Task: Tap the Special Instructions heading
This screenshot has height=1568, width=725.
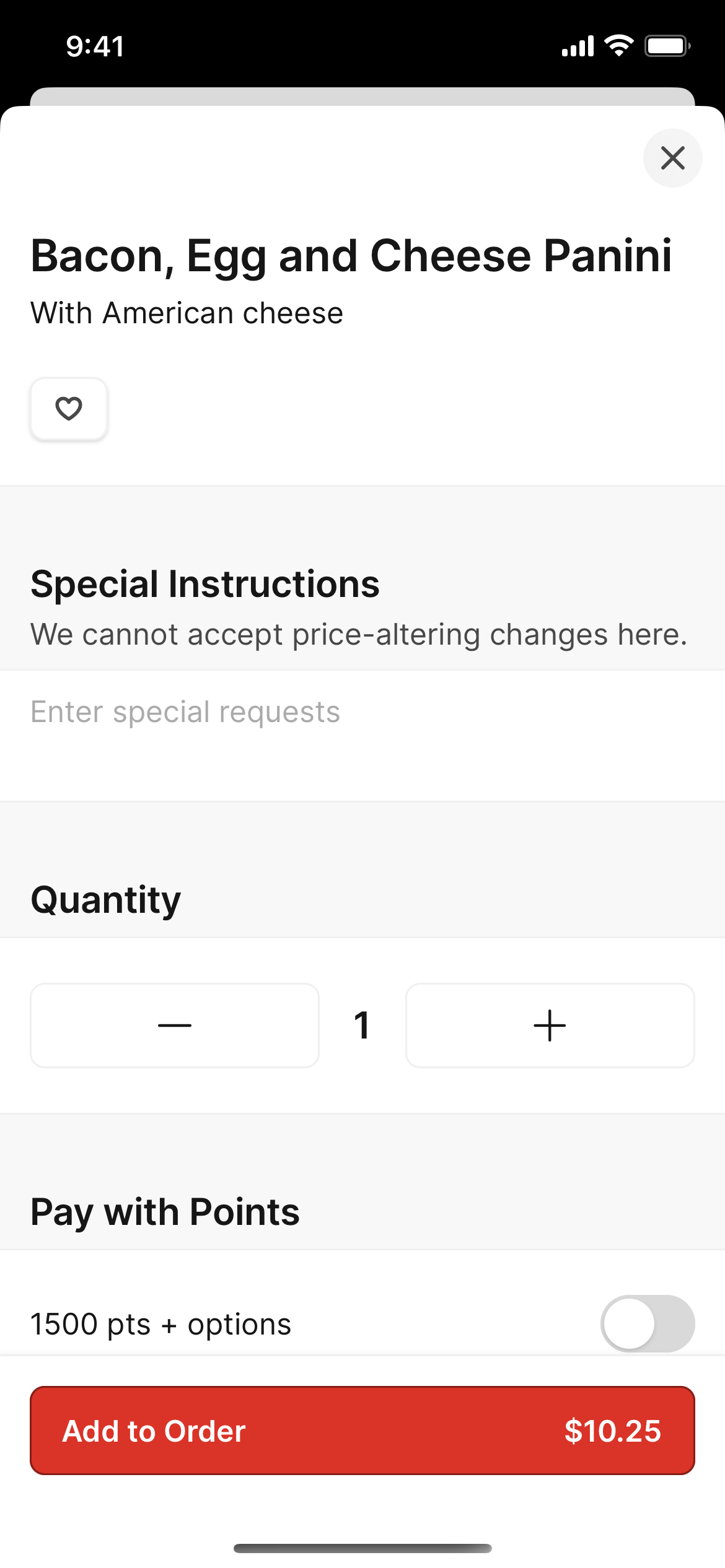Action: pyautogui.click(x=205, y=584)
